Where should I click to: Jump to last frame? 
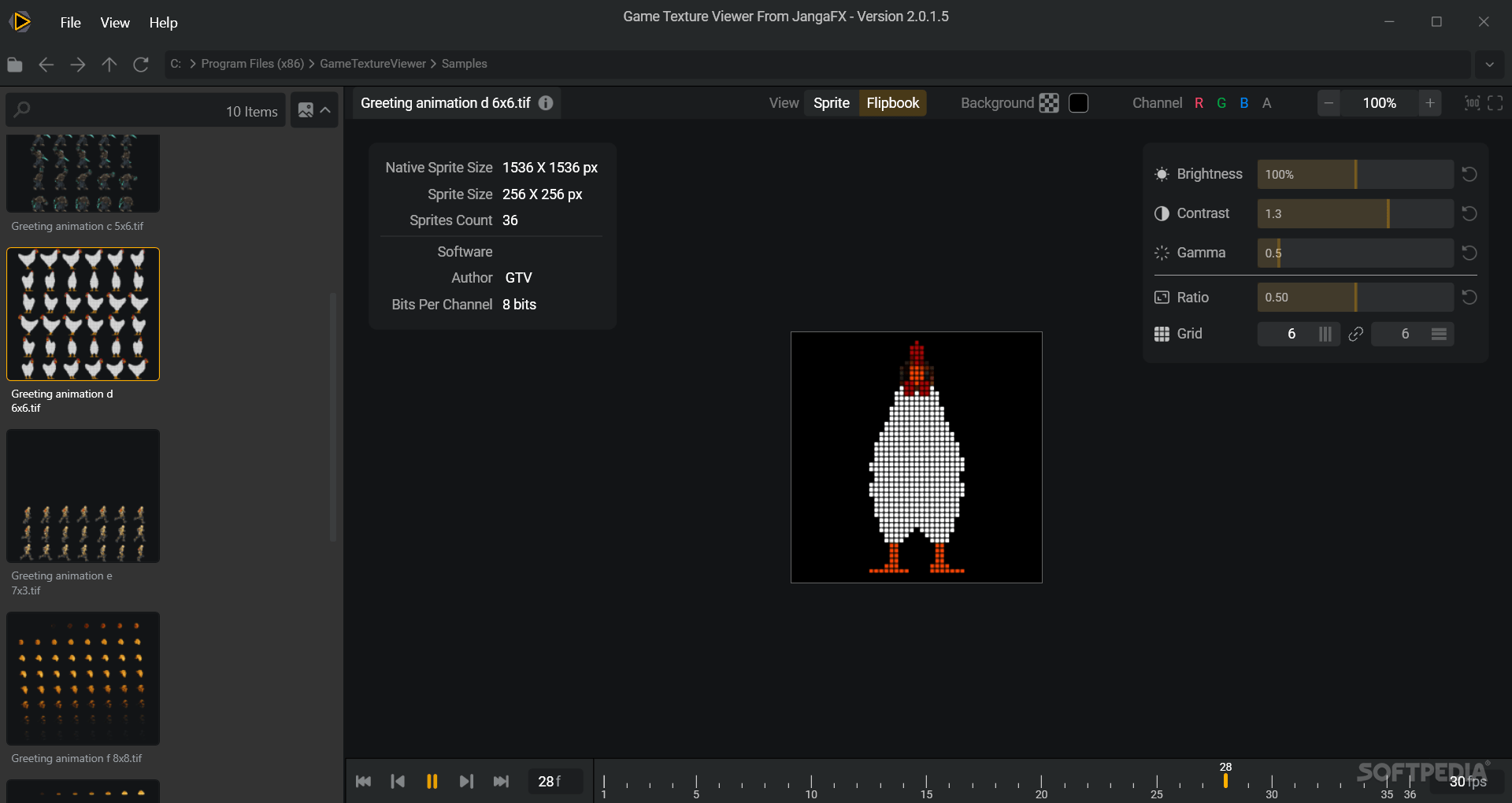coord(501,781)
